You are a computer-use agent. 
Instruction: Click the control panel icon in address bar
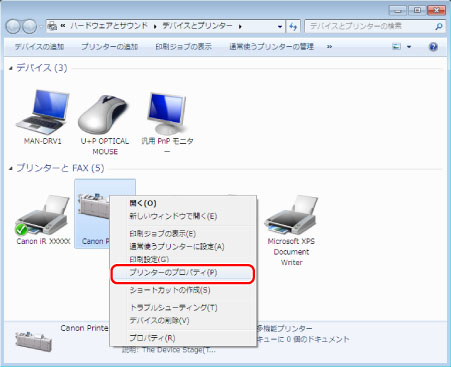(52, 26)
